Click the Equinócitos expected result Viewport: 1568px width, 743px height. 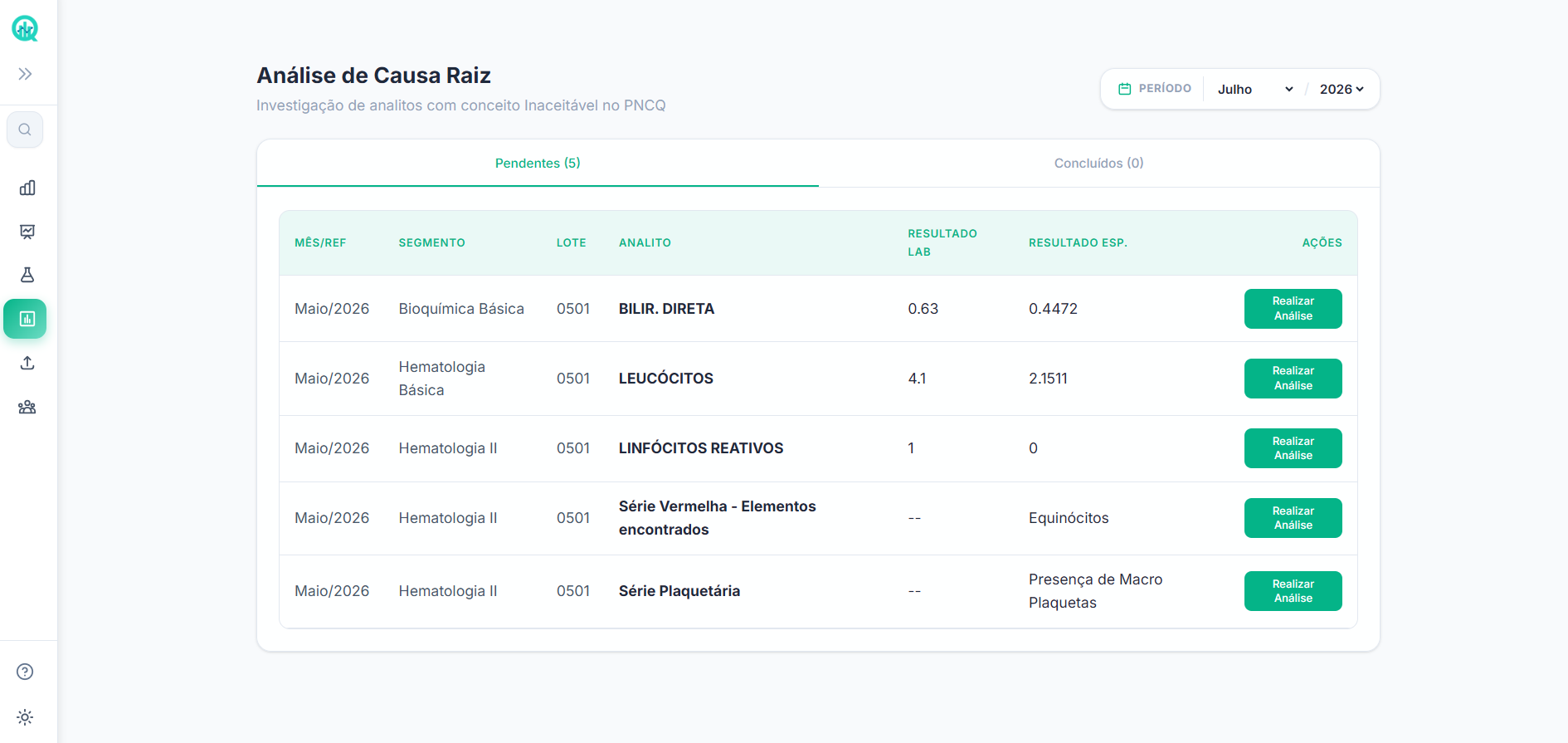[1069, 518]
